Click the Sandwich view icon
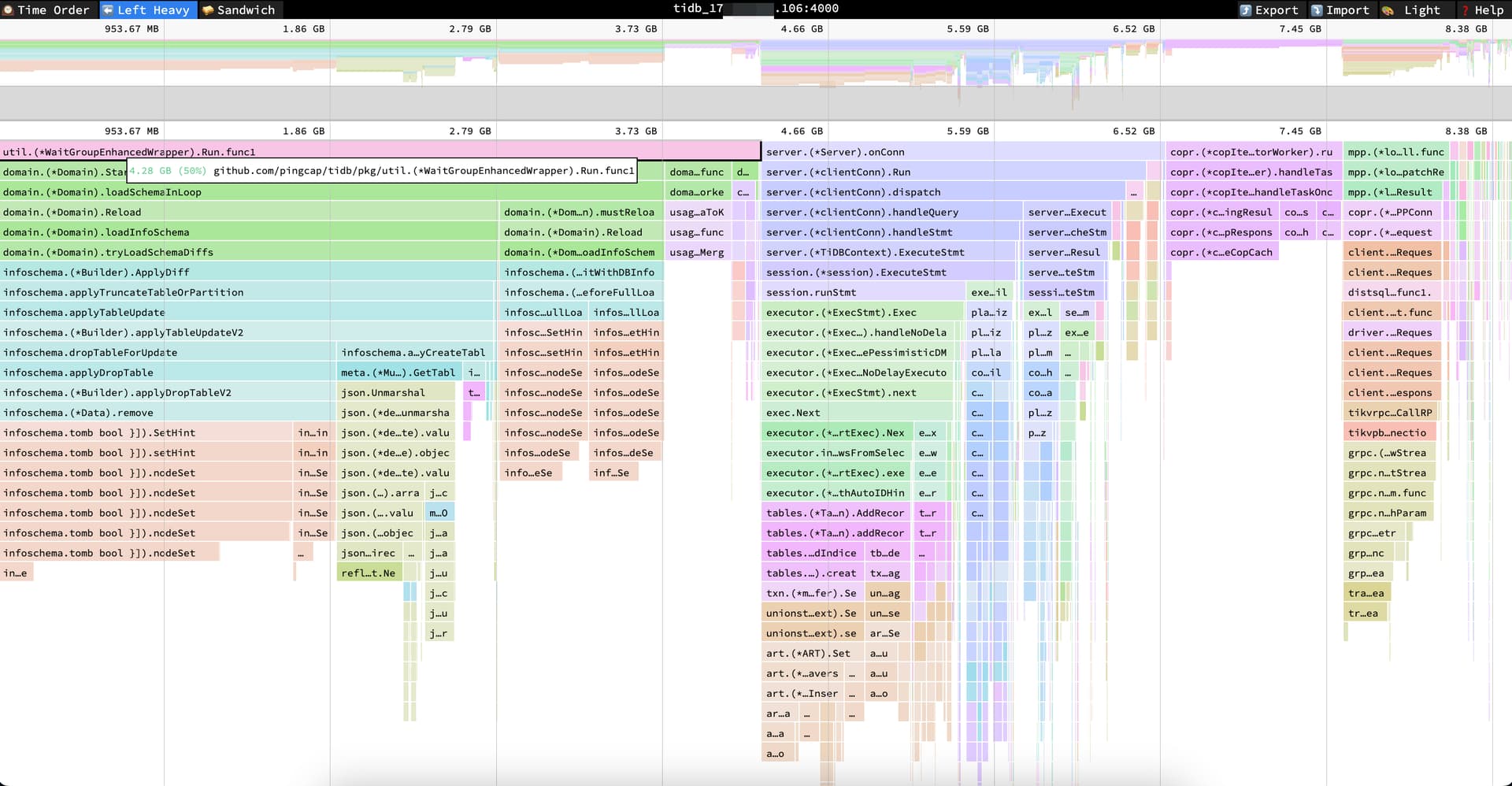Screen dimensions: 1512x786 pos(209,9)
